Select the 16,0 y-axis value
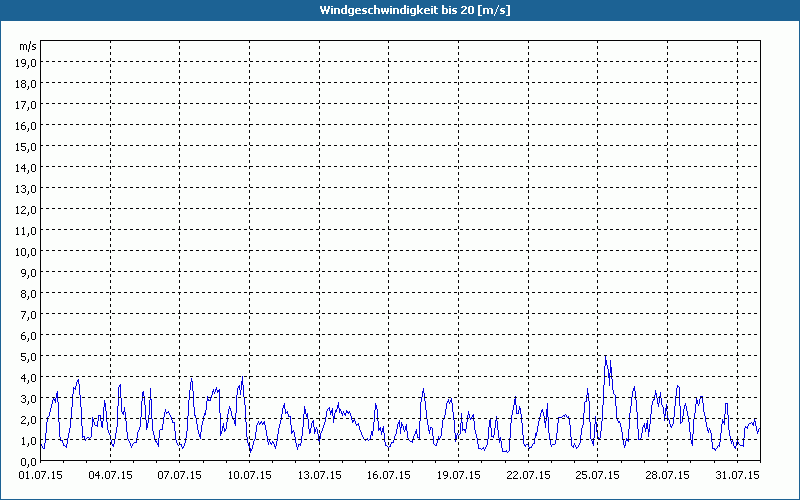This screenshot has height=500, width=800. pyautogui.click(x=27, y=126)
